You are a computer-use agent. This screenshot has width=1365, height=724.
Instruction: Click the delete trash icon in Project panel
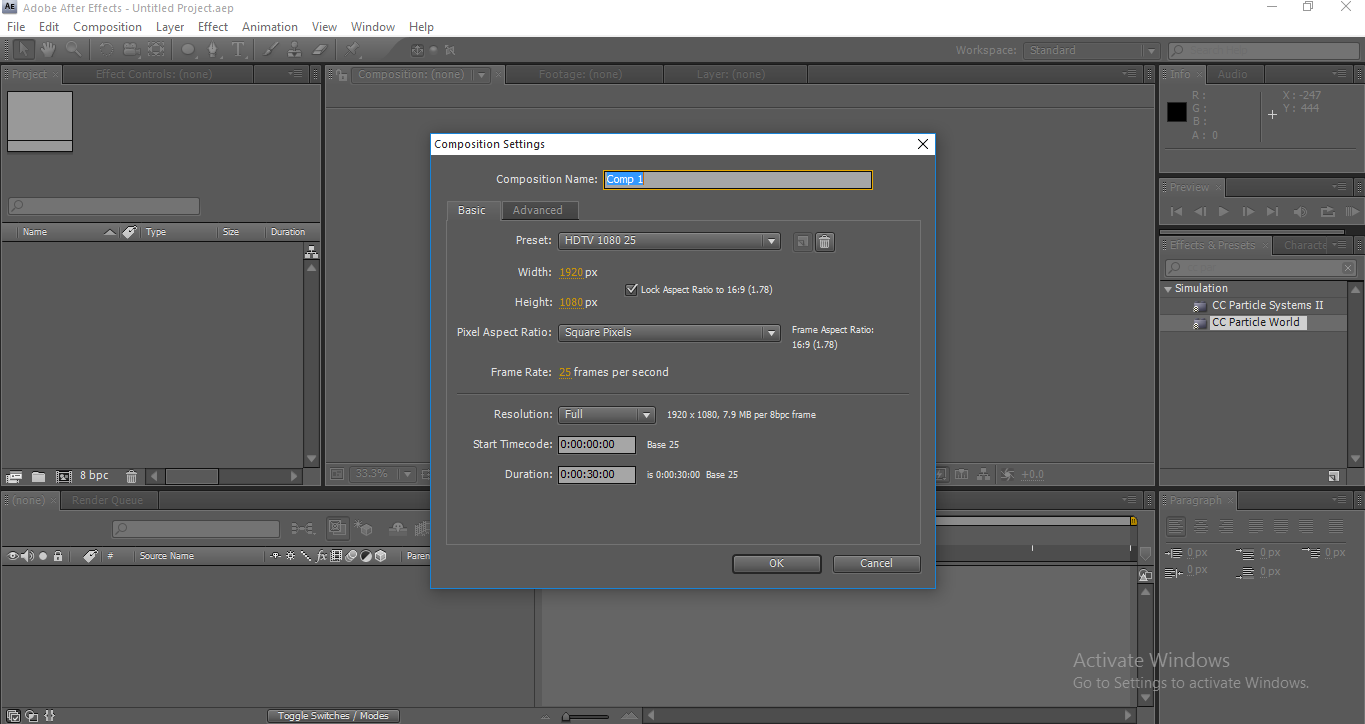(x=131, y=477)
